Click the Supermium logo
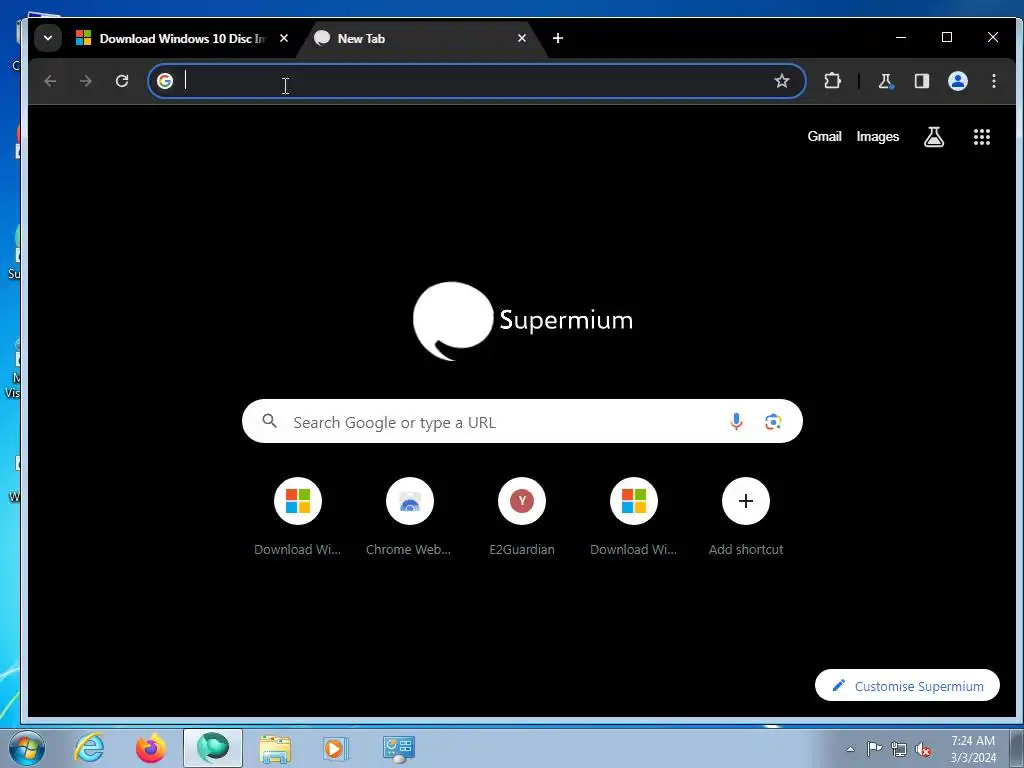The image size is (1024, 768). pyautogui.click(x=523, y=321)
